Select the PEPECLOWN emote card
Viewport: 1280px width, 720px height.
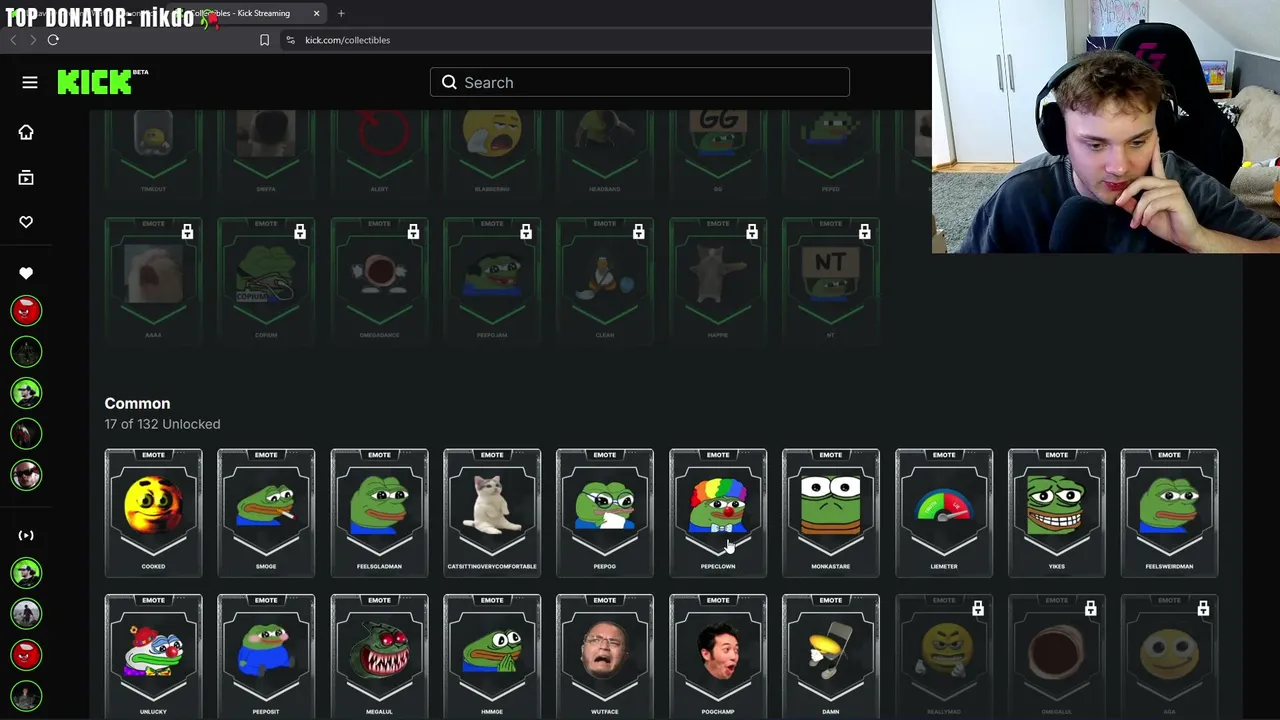[x=718, y=513]
